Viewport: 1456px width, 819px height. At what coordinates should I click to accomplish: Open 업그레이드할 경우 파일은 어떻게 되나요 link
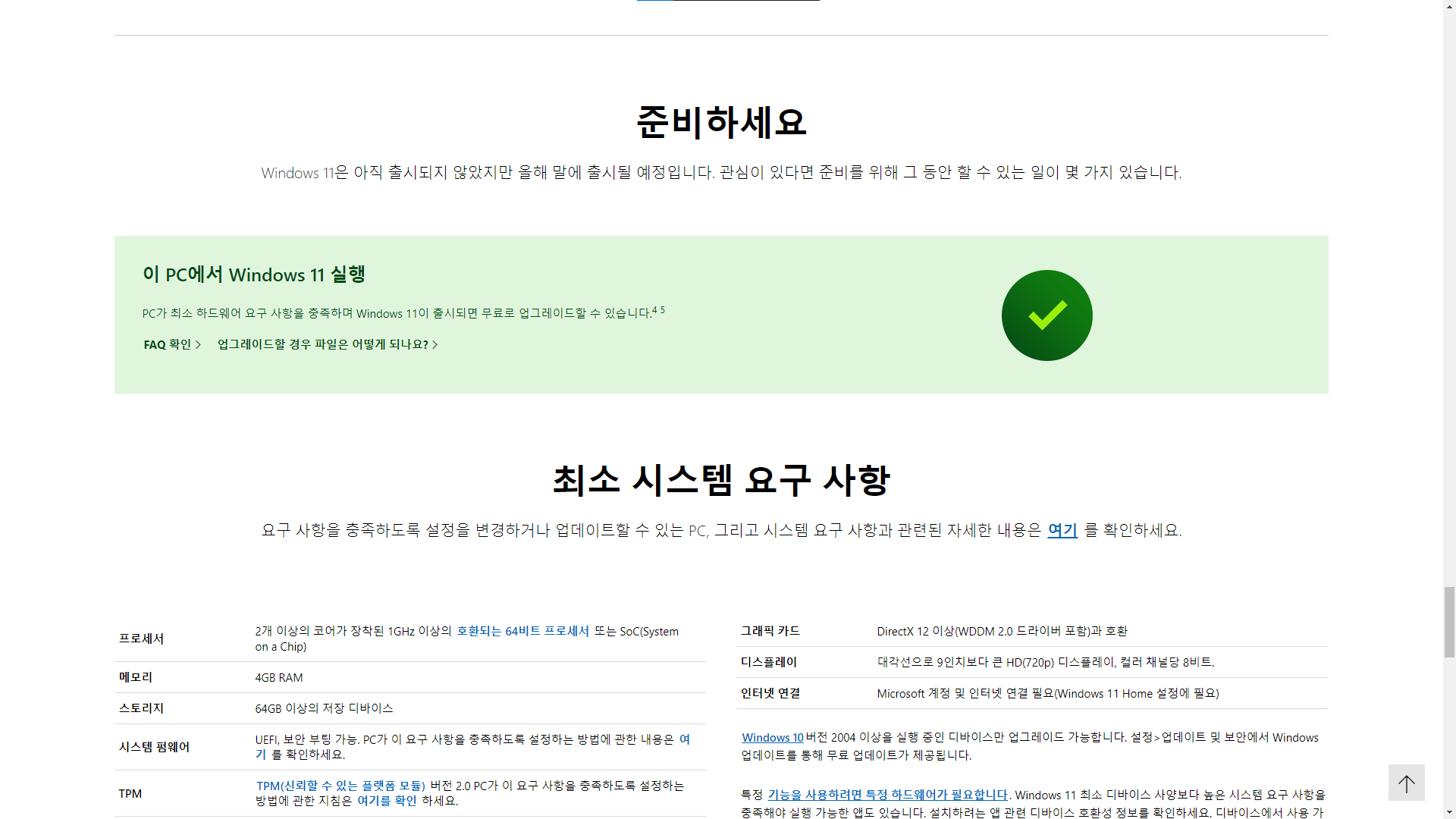[x=322, y=344]
